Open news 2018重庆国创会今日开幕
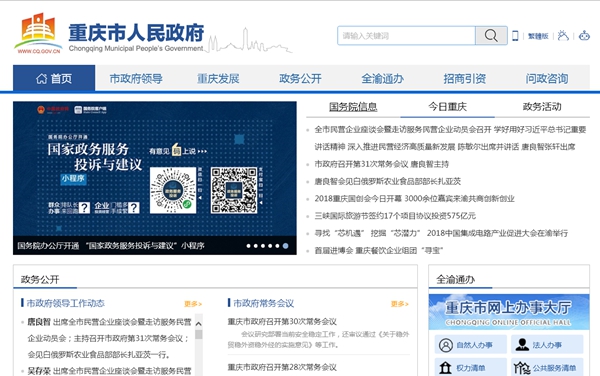 414,199
